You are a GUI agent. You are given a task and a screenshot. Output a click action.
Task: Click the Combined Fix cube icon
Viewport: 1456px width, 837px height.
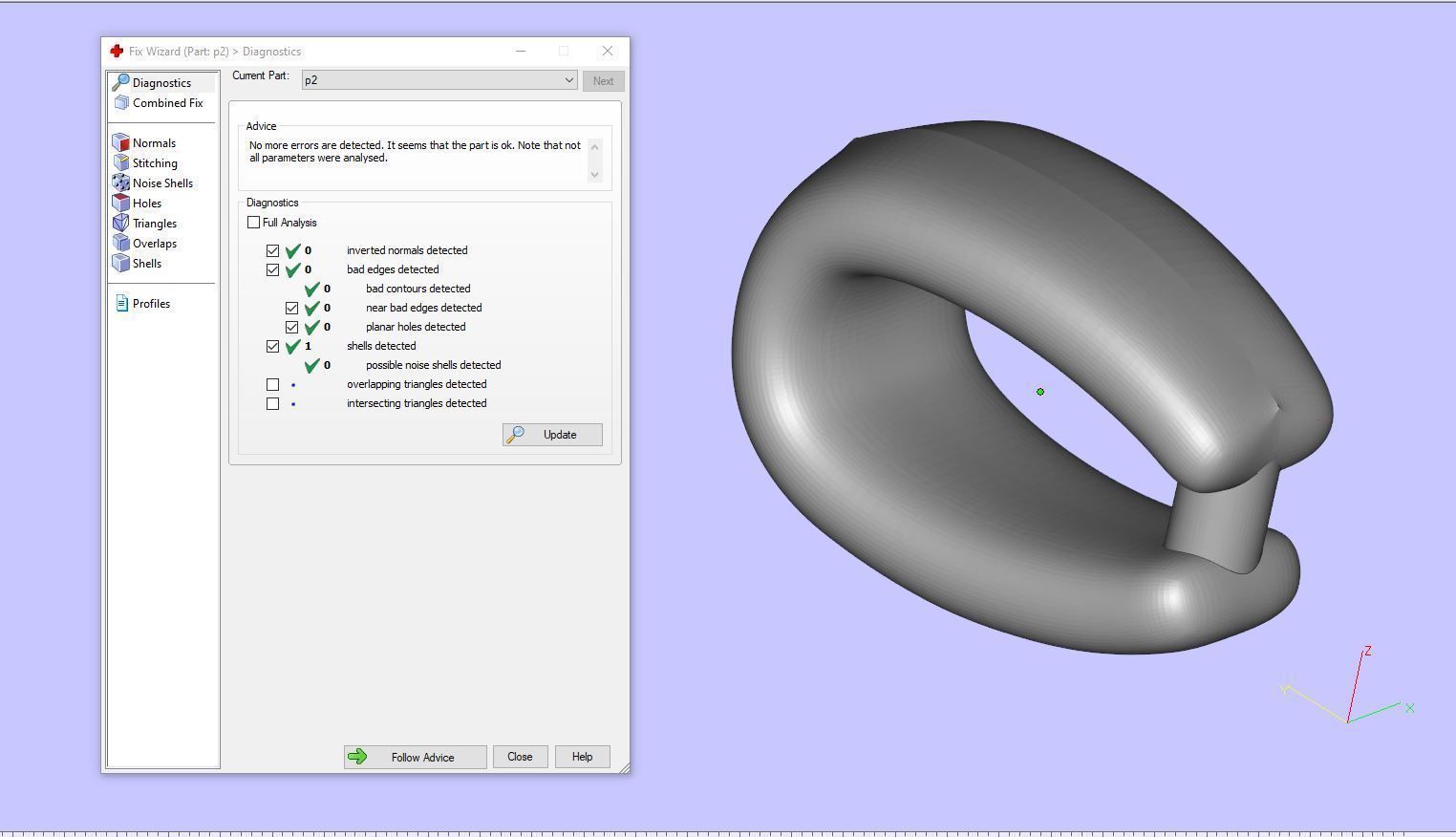121,103
